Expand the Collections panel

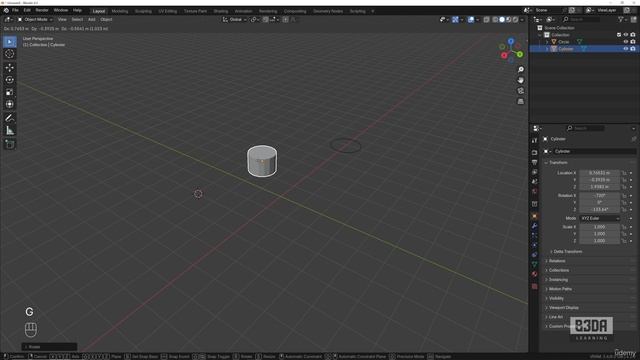pos(559,270)
